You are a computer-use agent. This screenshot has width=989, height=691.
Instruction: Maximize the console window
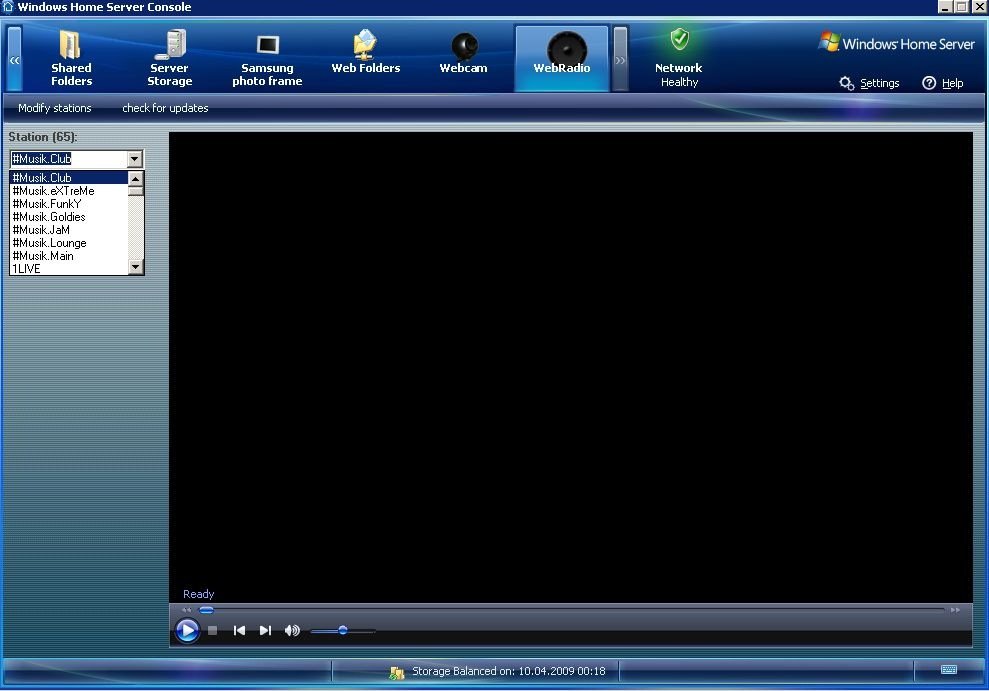tap(961, 7)
